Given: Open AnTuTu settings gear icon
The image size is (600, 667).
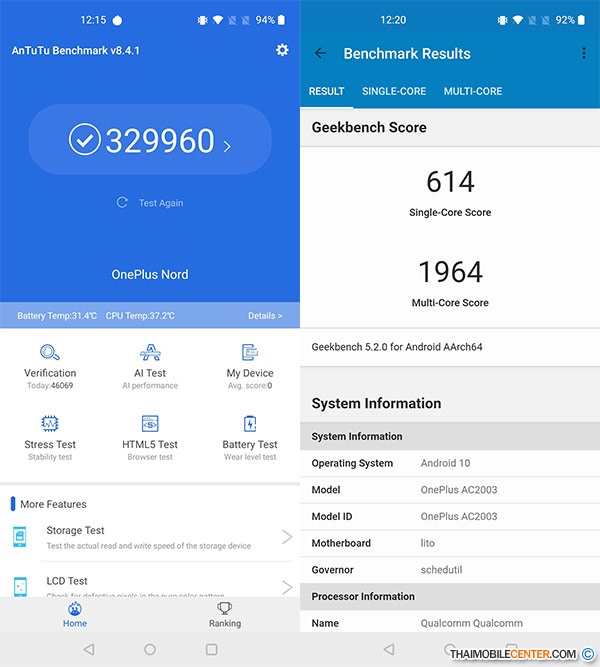Looking at the screenshot, I should pos(282,50).
